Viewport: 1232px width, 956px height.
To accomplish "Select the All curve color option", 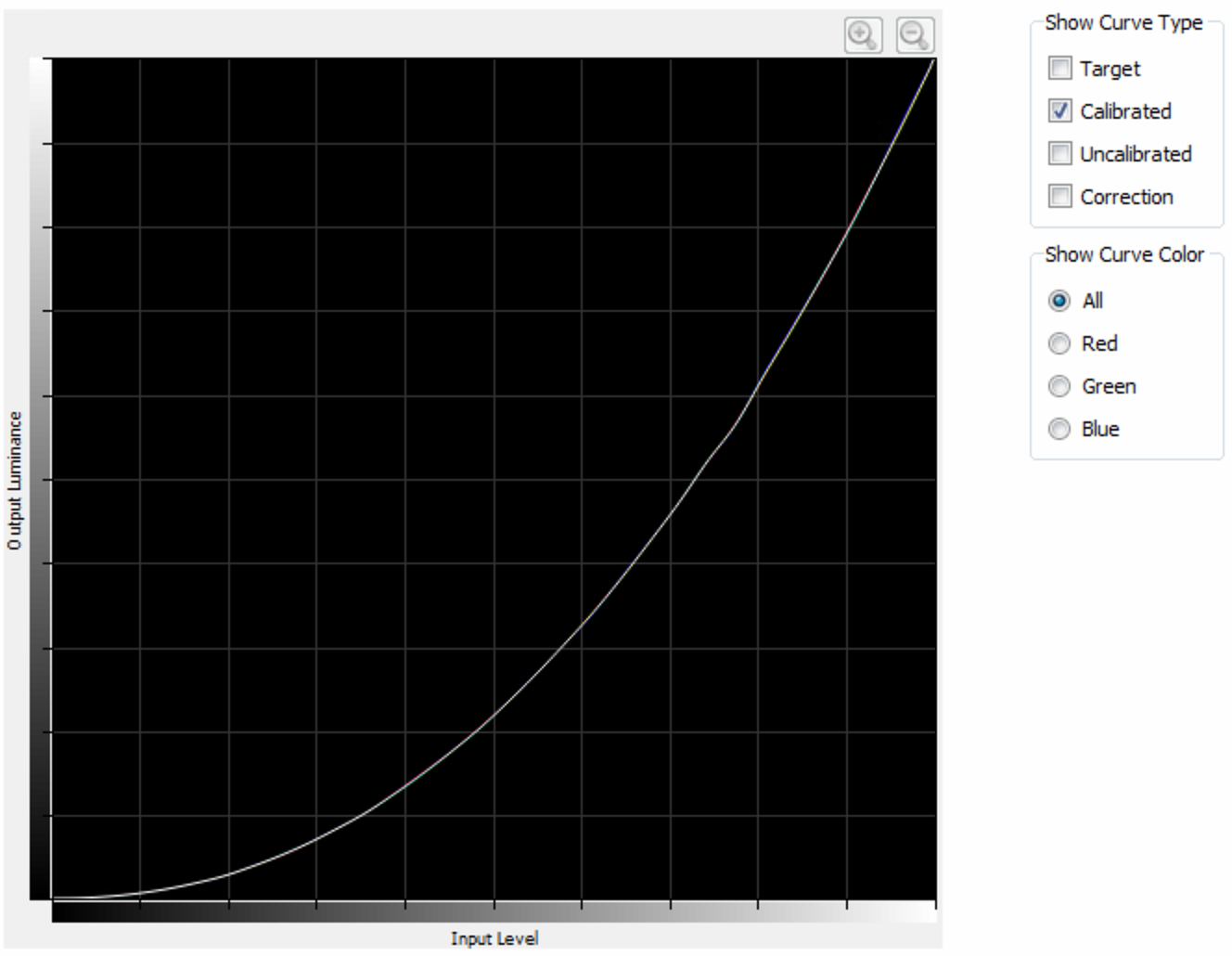I will pos(1059,301).
